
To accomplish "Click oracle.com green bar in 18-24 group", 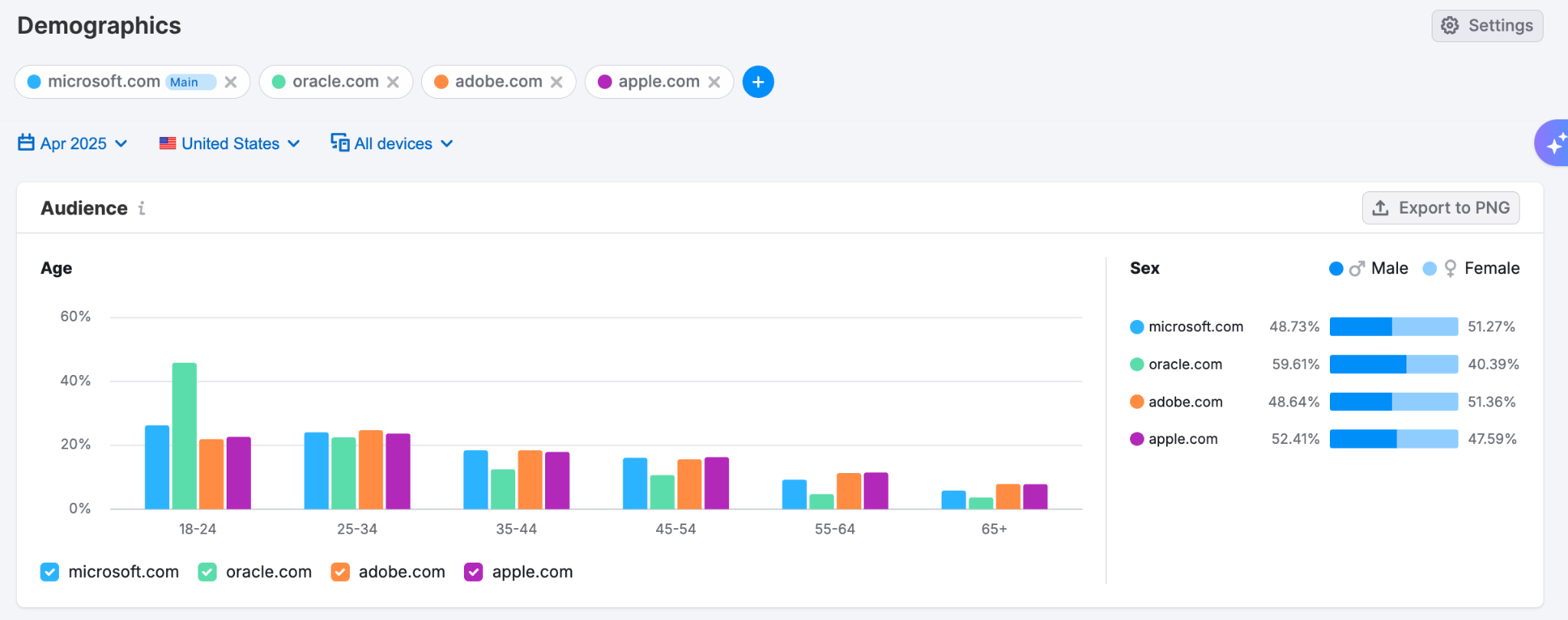I will point(185,436).
